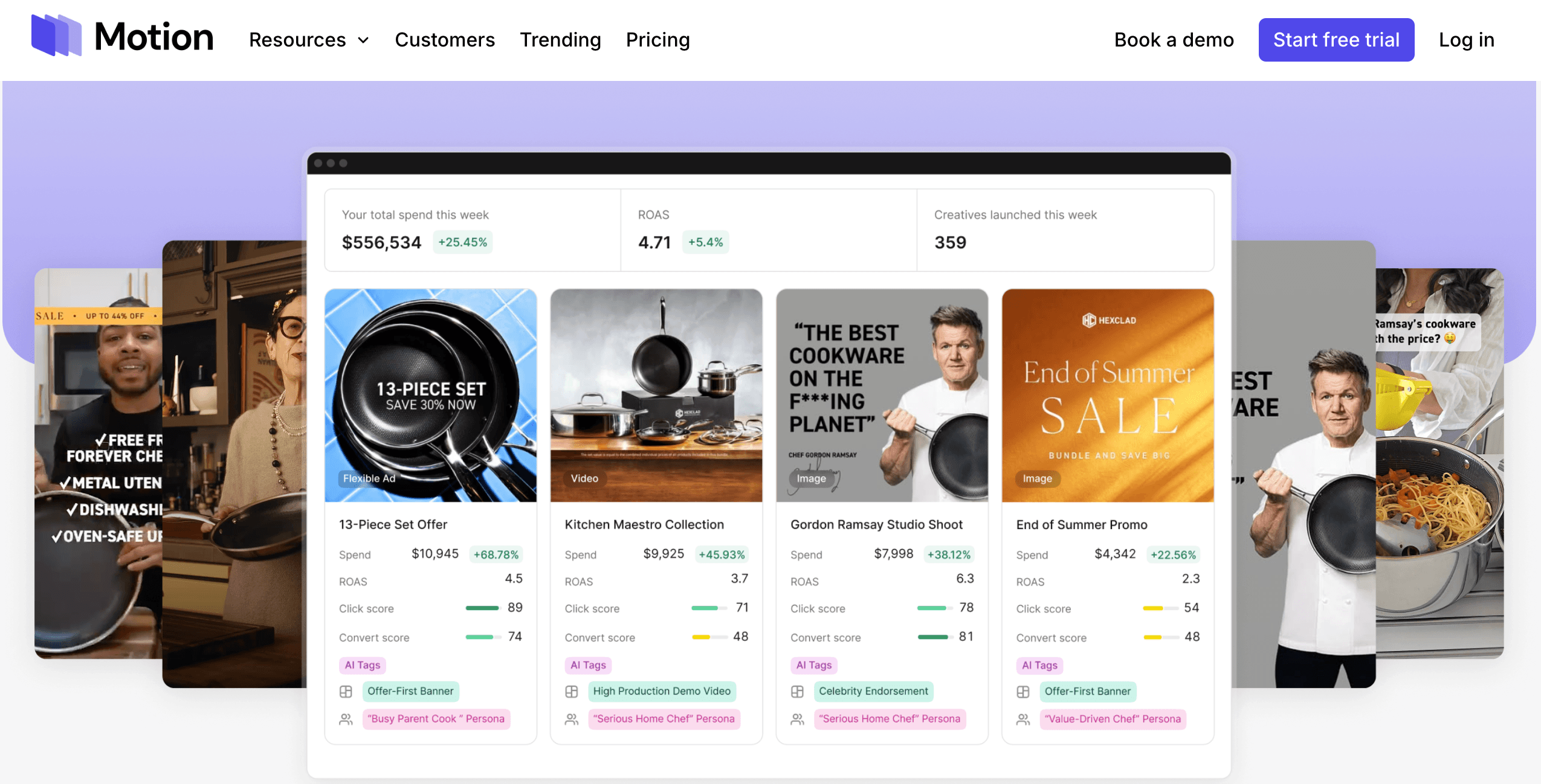Click people icon in Kitchen Maestro Collection card
This screenshot has height=784, width=1541.
(x=572, y=719)
